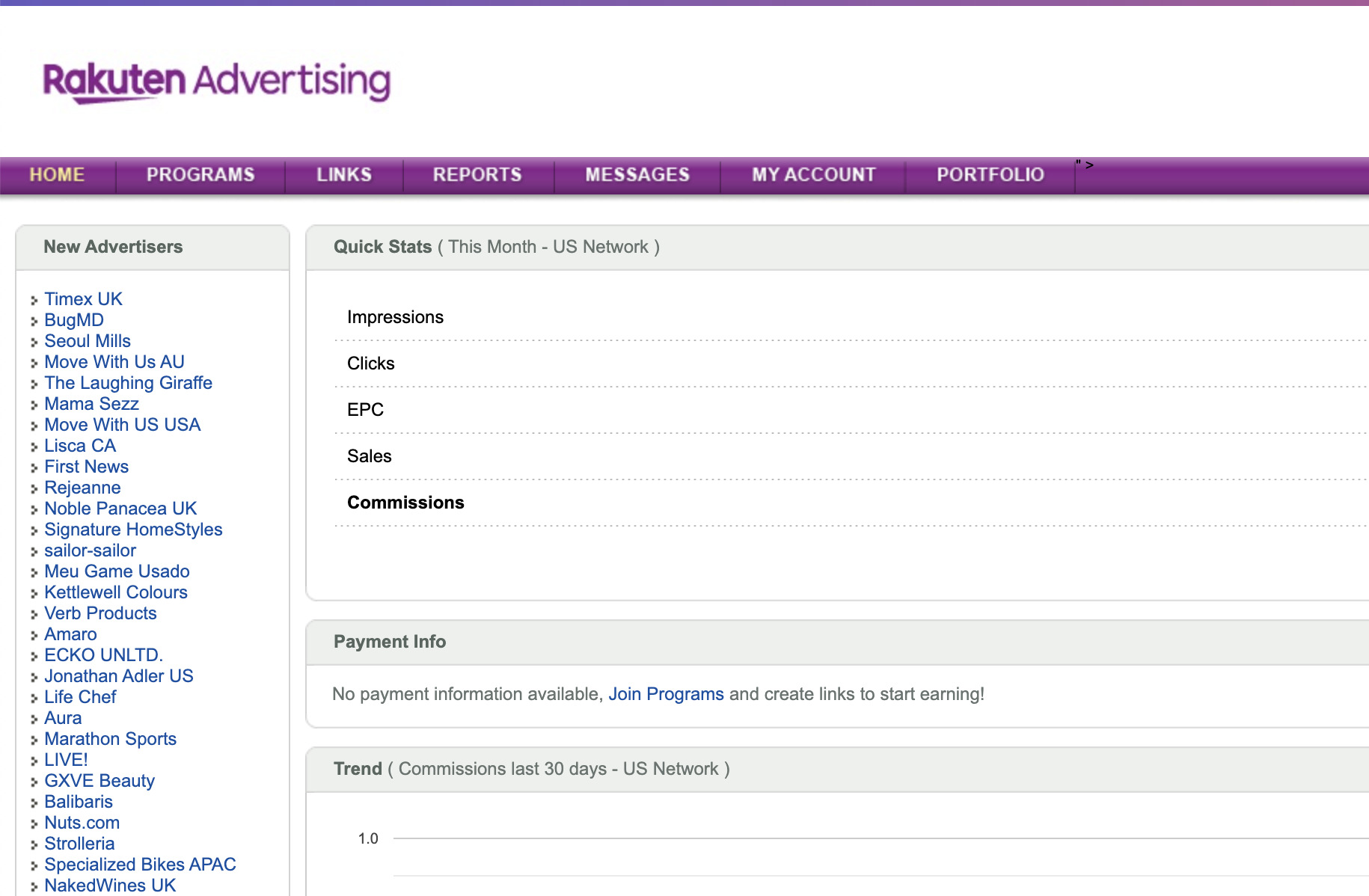Image resolution: width=1369 pixels, height=896 pixels.
Task: Open the Seoul Mills advertiser
Action: click(88, 341)
